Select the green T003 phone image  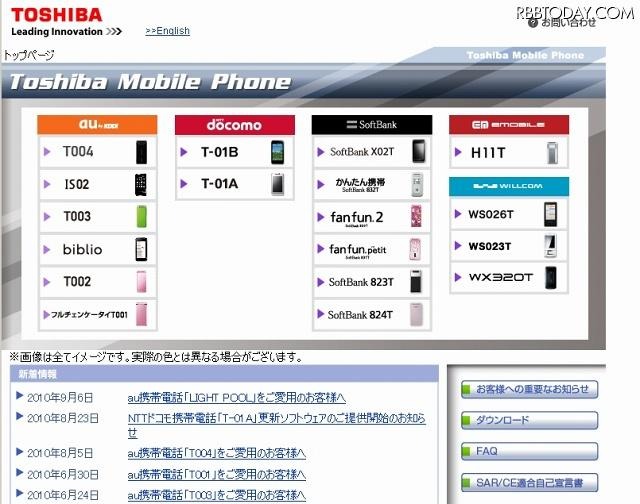tap(141, 217)
